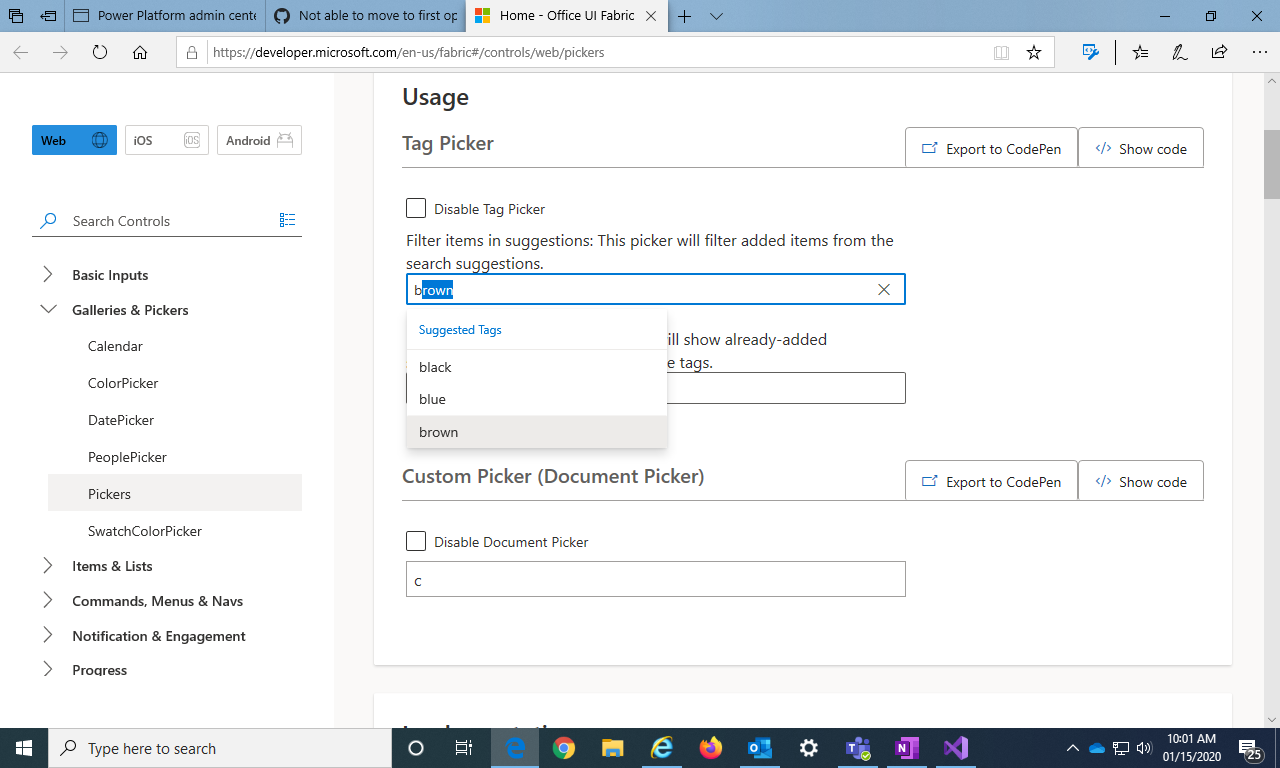Switch to the Android platform view

(x=258, y=140)
